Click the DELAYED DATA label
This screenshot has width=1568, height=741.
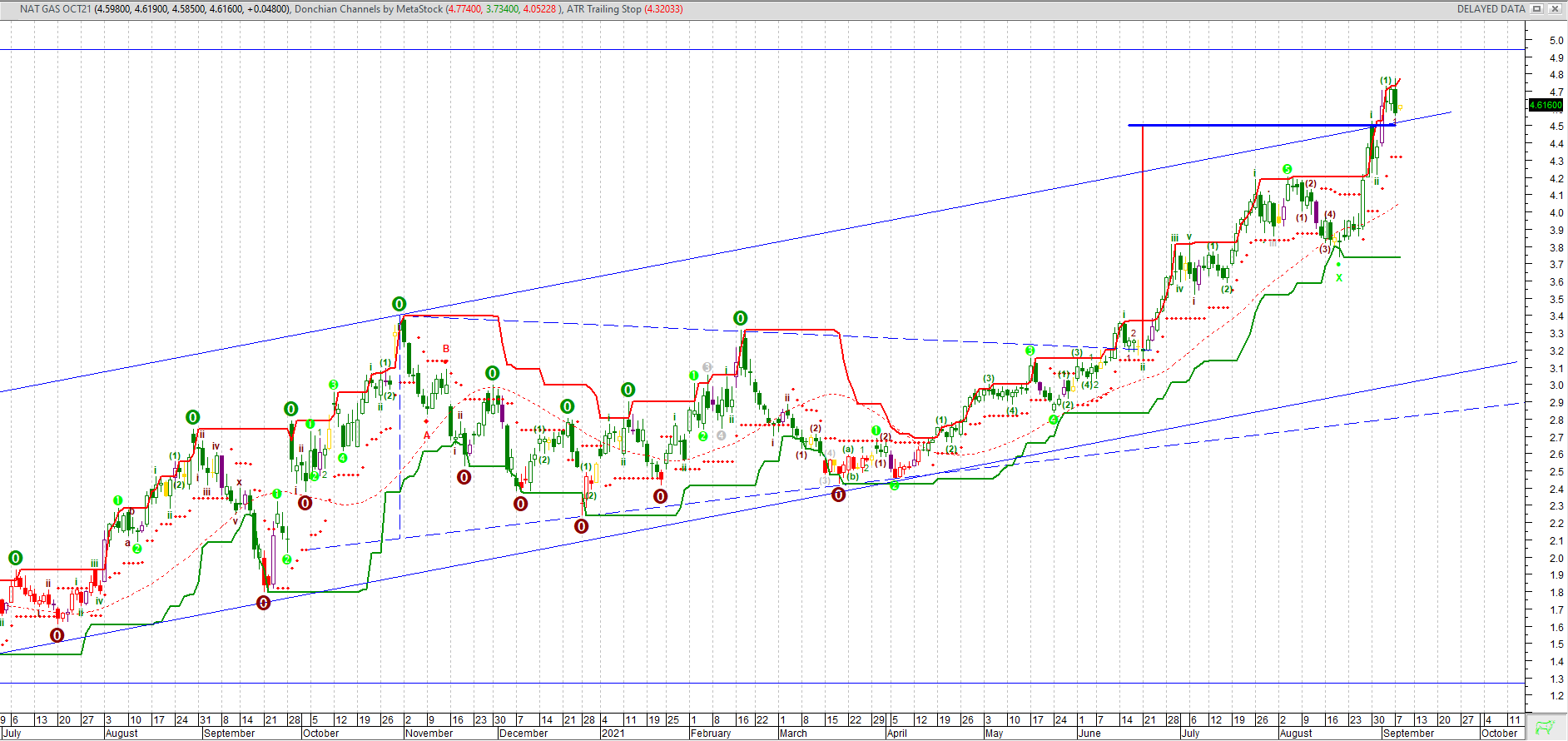1491,9
